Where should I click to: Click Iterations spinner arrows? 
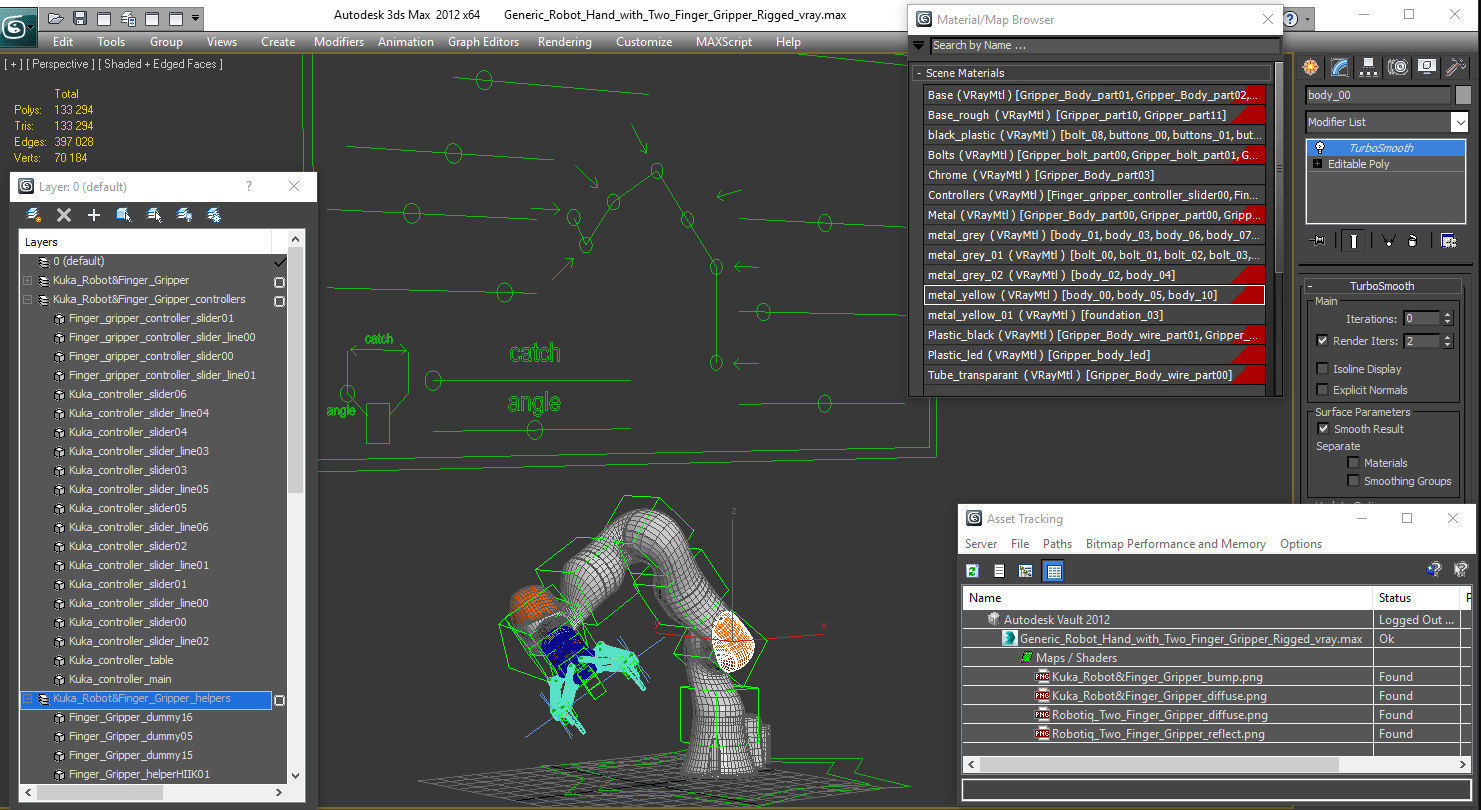1447,319
